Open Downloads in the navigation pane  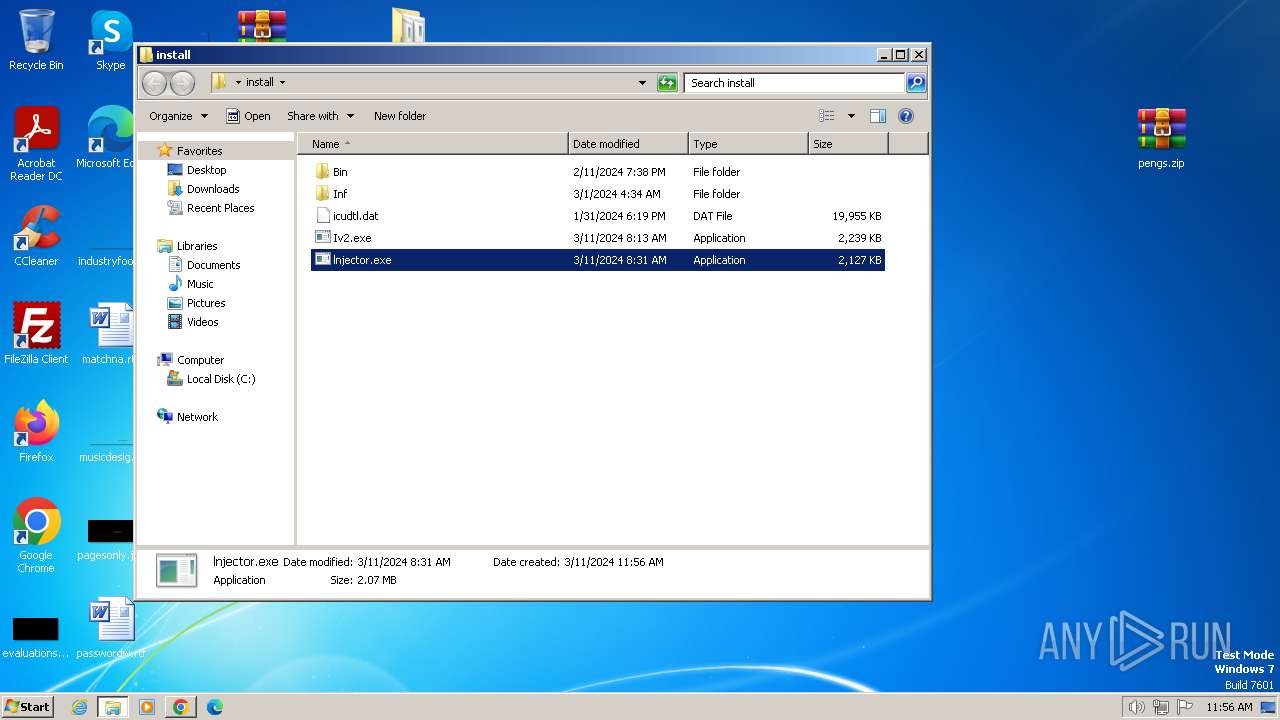click(x=213, y=189)
